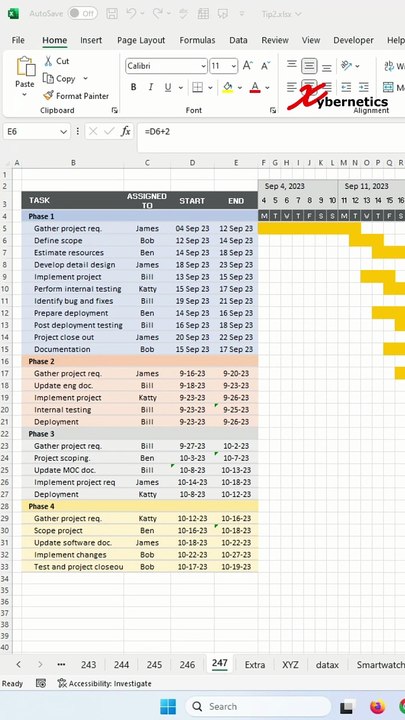This screenshot has height=720, width=405.
Task: Open the Data ribbon tab
Action: click(238, 40)
